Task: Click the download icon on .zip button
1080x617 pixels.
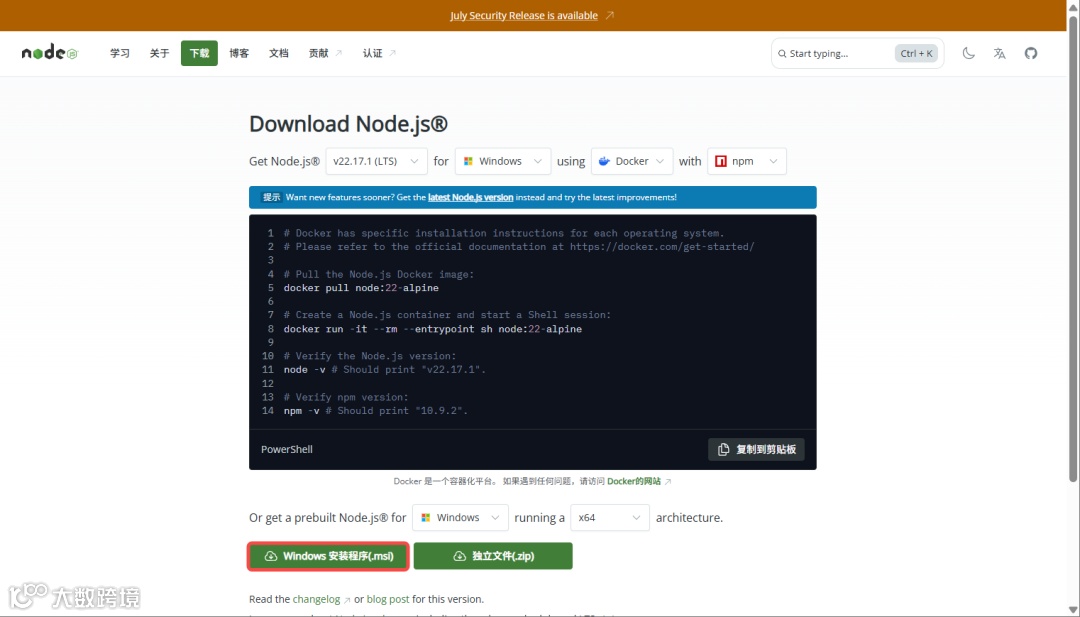Action: point(459,556)
